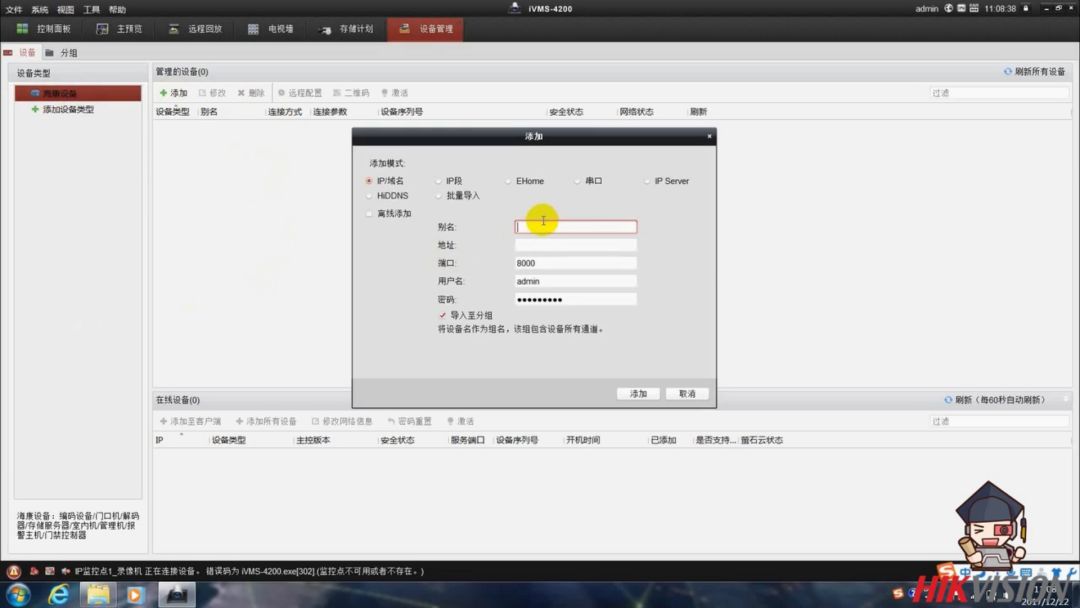Click the globe icon next to admin
Image resolution: width=1080 pixels, height=608 pixels.
click(x=948, y=8)
